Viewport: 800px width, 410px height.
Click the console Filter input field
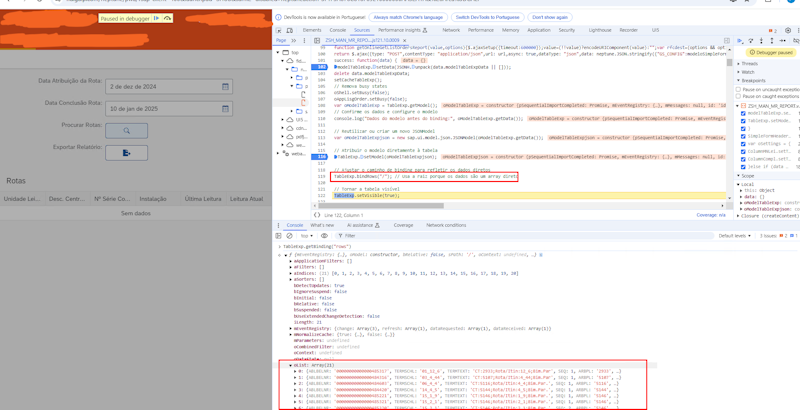point(360,236)
